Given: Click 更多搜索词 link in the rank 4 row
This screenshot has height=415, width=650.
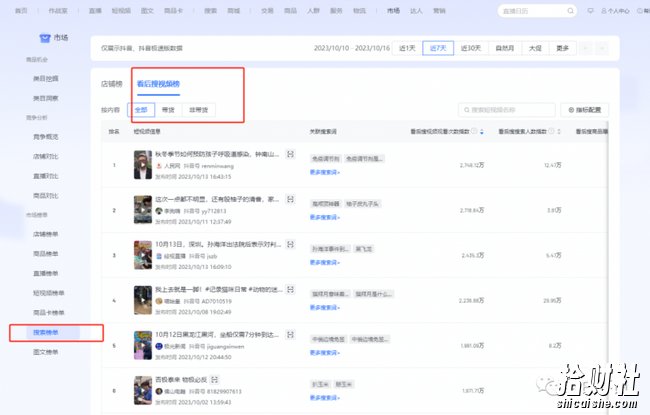Looking at the screenshot, I should (x=325, y=308).
